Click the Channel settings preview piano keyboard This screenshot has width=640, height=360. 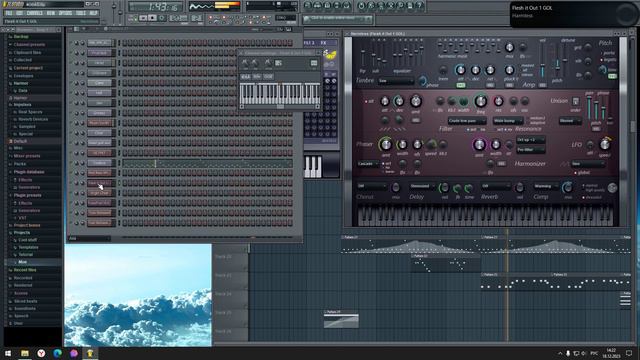[280, 94]
